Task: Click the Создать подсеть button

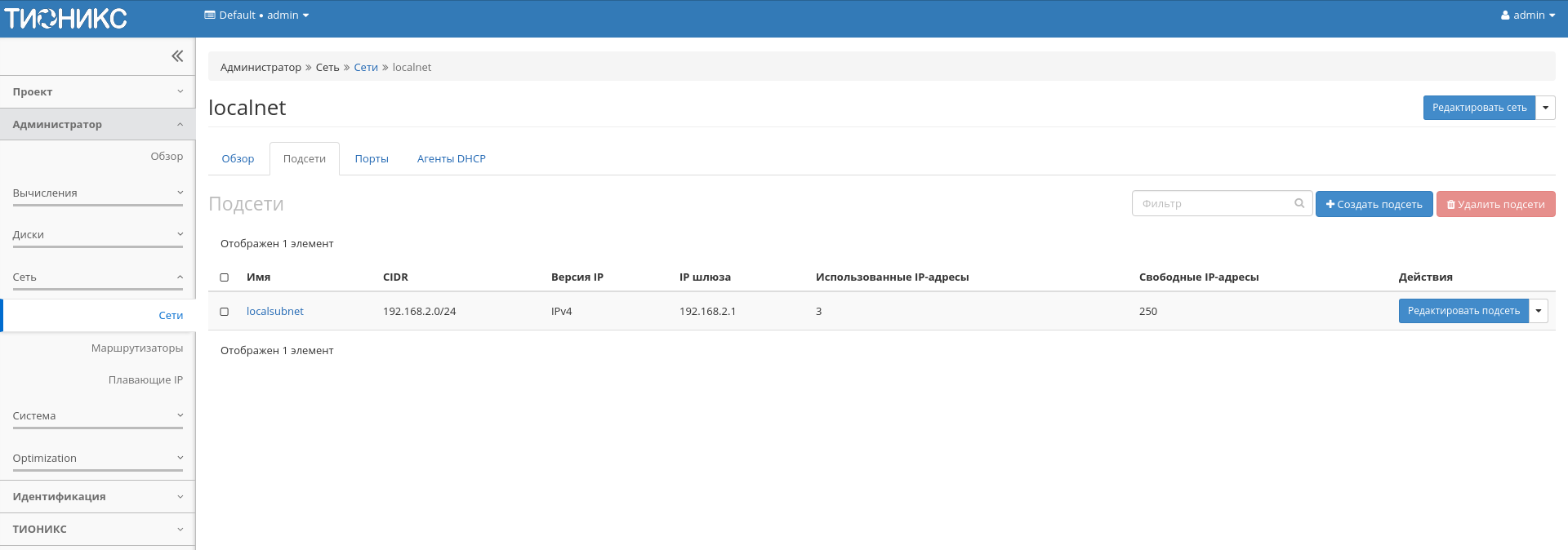Action: (x=1374, y=204)
